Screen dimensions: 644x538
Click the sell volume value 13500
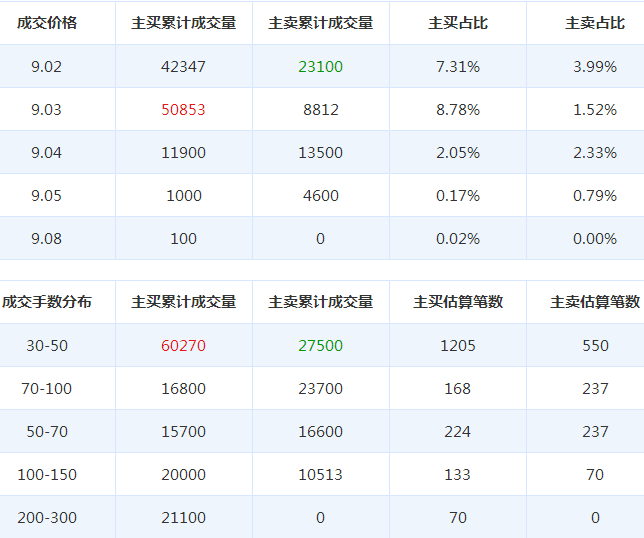tap(320, 153)
